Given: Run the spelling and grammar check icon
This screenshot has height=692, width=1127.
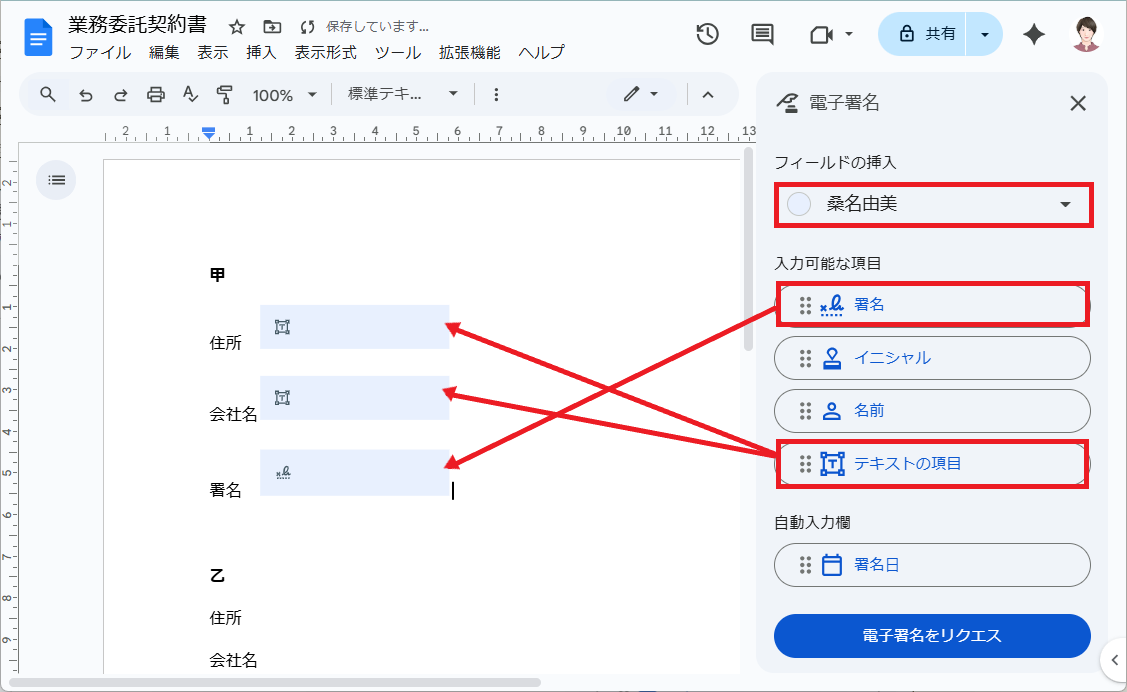Looking at the screenshot, I should (190, 94).
